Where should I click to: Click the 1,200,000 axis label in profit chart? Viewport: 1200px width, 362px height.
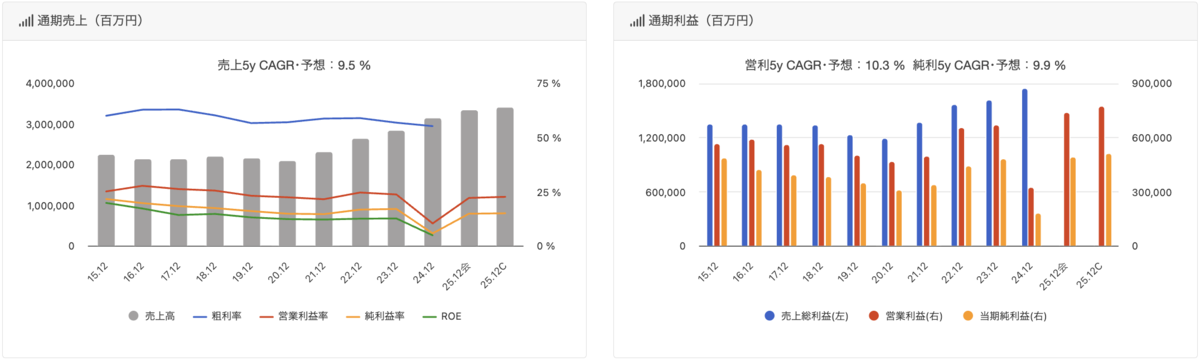661,138
